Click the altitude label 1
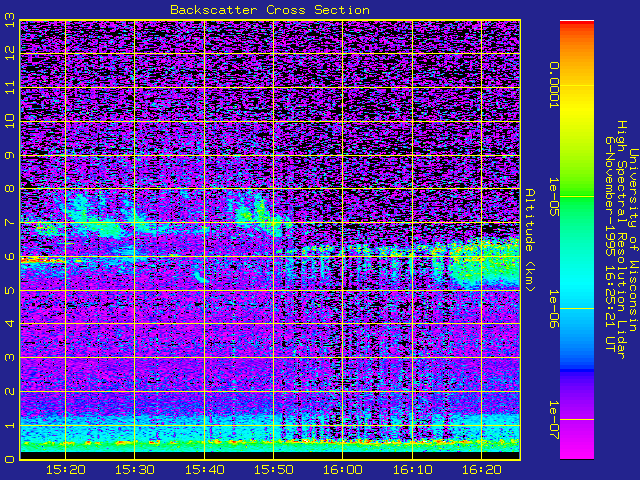The height and width of the screenshot is (480, 640). tap(10, 425)
